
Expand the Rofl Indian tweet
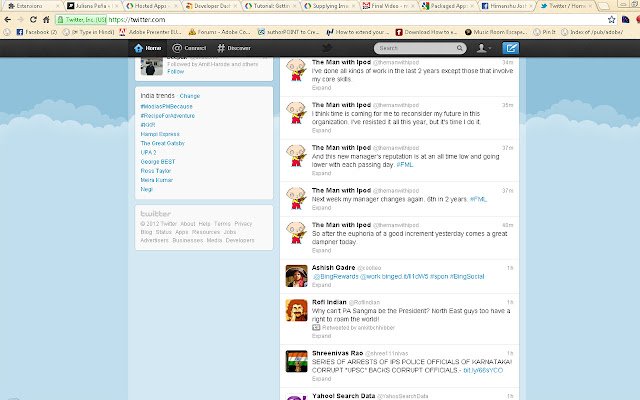pos(321,336)
